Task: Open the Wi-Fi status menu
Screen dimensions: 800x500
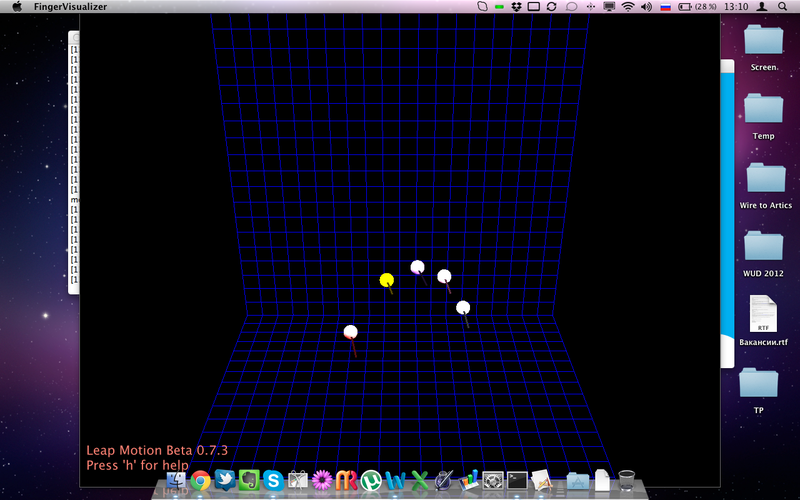Action: (x=628, y=7)
